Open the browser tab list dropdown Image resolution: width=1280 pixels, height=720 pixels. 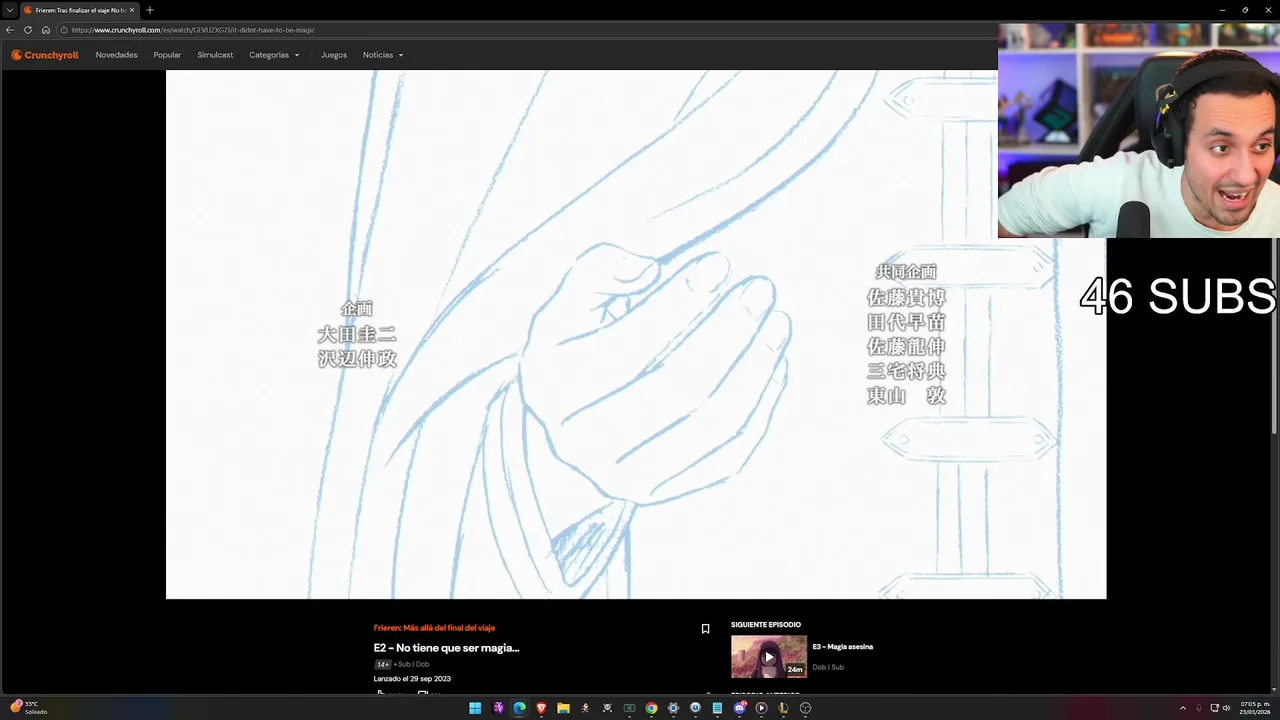coord(10,10)
